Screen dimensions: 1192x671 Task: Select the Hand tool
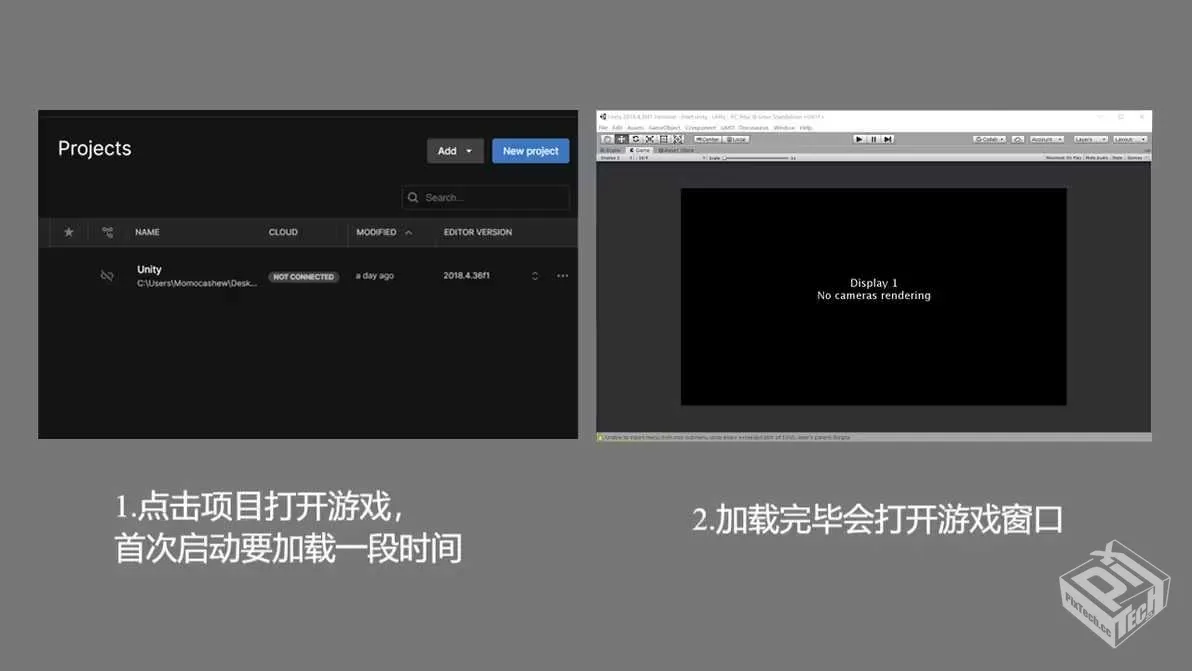[x=609, y=139]
